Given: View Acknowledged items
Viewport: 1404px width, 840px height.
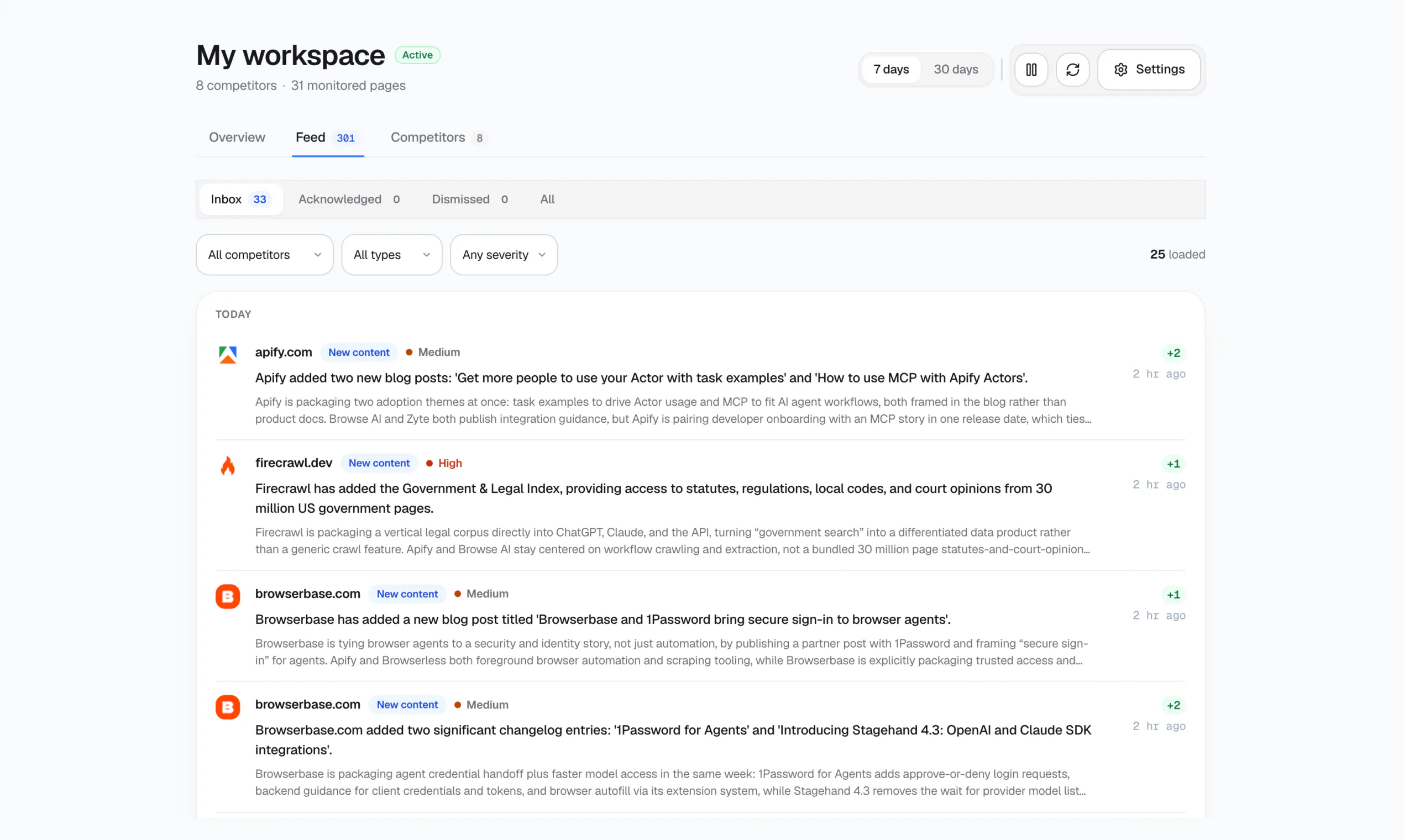Looking at the screenshot, I should (x=349, y=200).
